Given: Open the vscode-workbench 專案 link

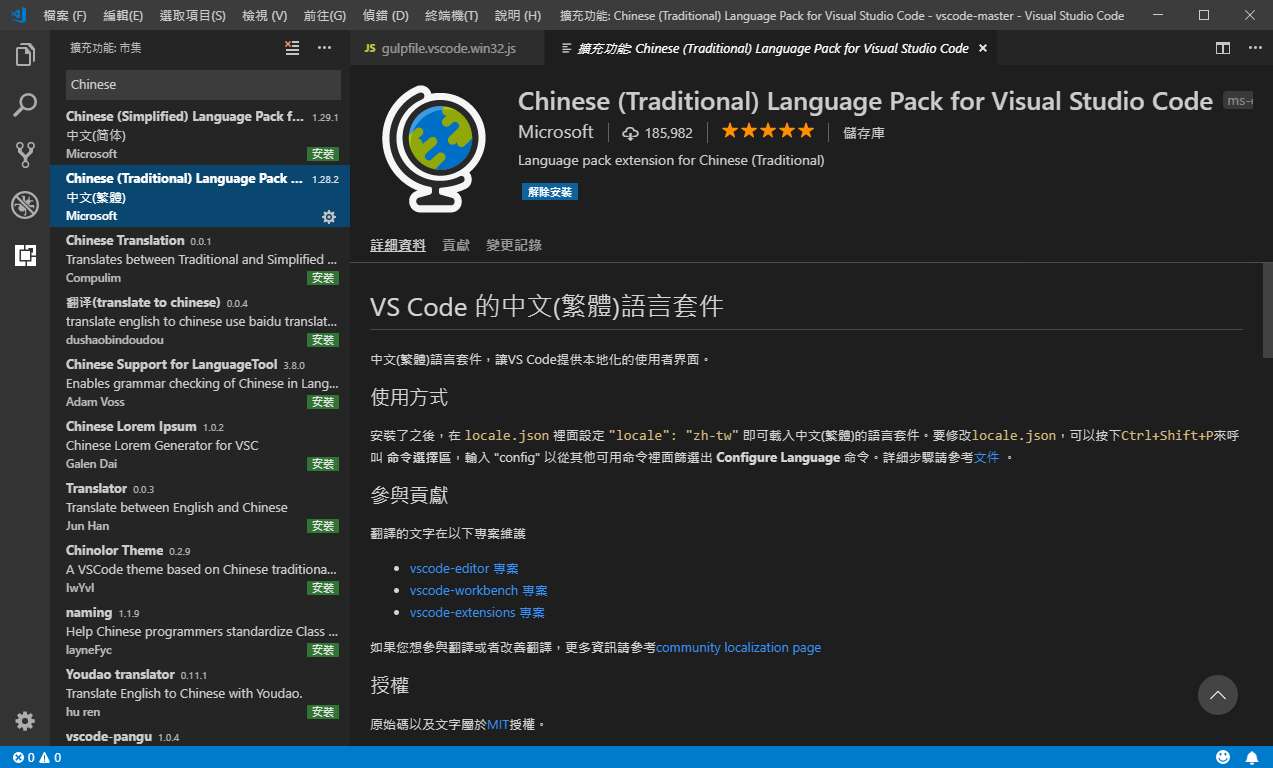Looking at the screenshot, I should click(x=478, y=590).
